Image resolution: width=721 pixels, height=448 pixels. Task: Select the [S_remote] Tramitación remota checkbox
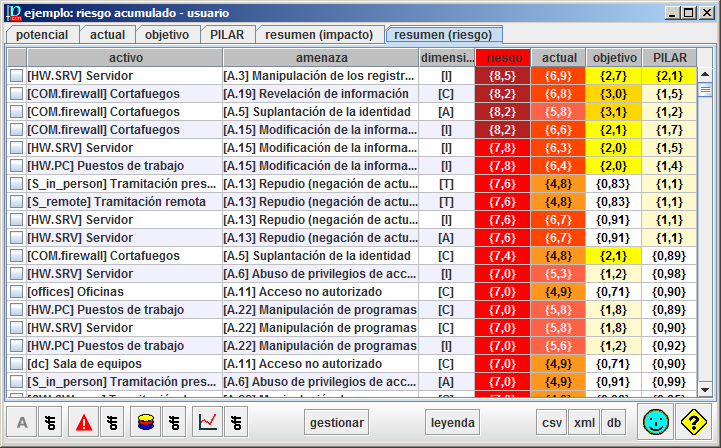[x=17, y=201]
